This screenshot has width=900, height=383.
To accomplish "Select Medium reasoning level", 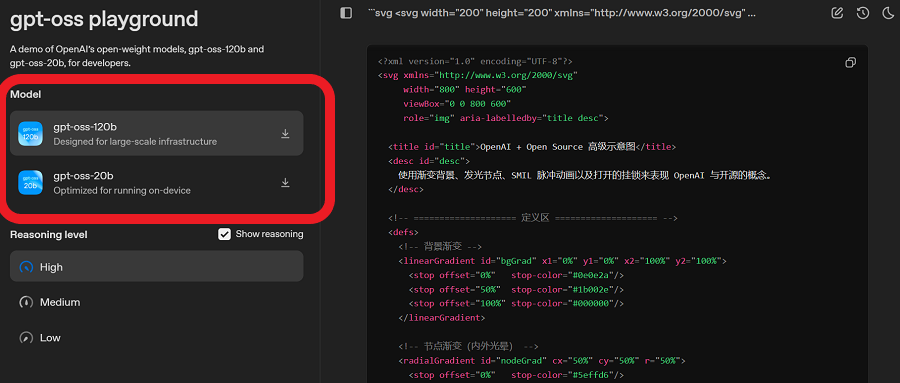I will tap(157, 302).
